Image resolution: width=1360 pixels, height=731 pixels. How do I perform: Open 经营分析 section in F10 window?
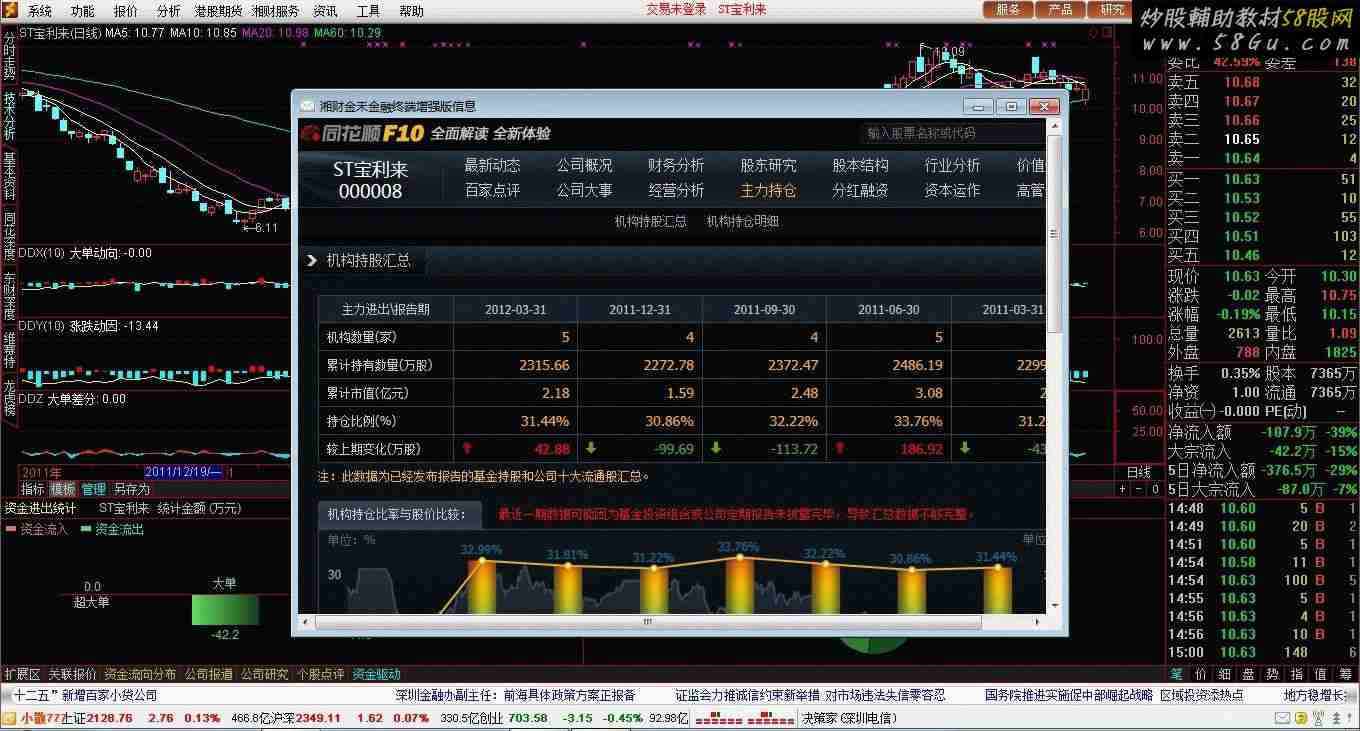pos(676,190)
